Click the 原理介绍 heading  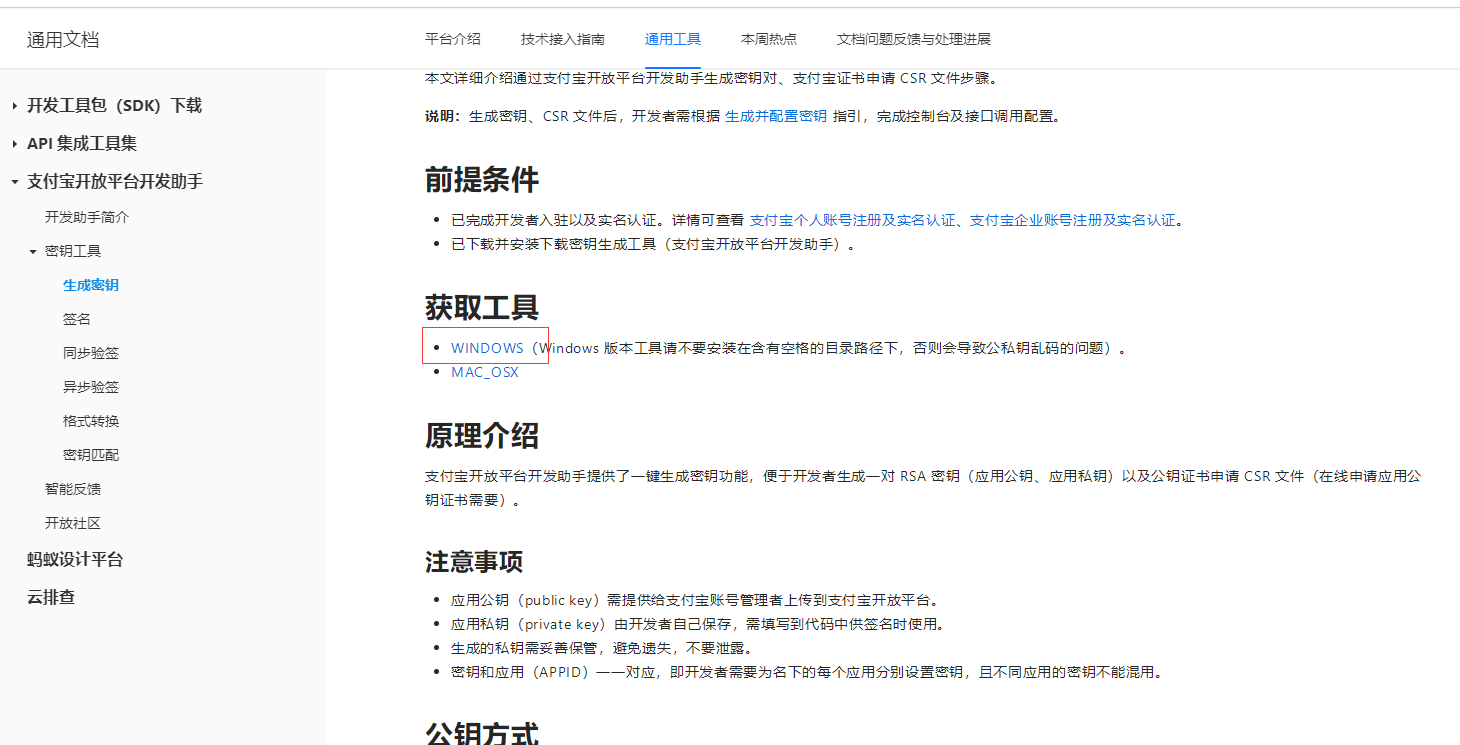pyautogui.click(x=482, y=435)
